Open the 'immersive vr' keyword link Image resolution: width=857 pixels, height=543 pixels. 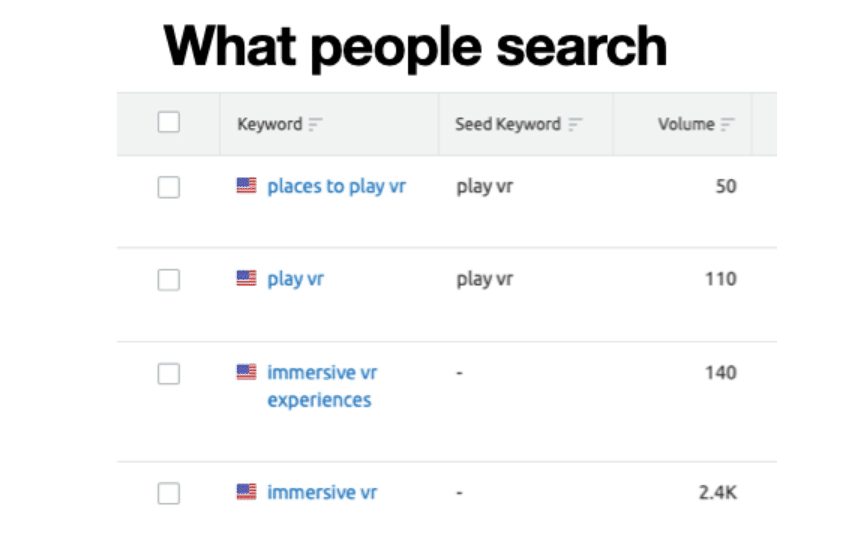click(322, 492)
